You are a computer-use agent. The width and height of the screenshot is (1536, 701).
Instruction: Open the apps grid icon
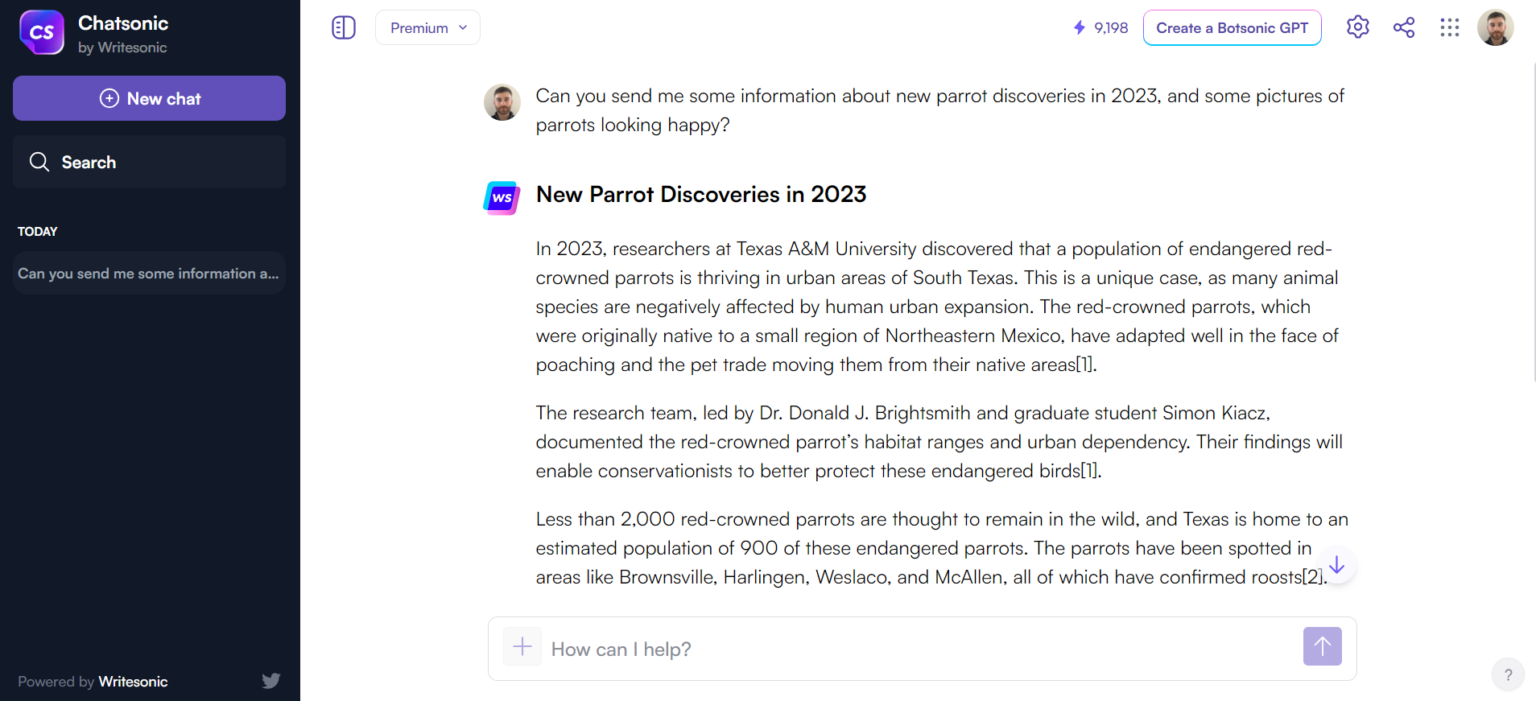pos(1449,28)
